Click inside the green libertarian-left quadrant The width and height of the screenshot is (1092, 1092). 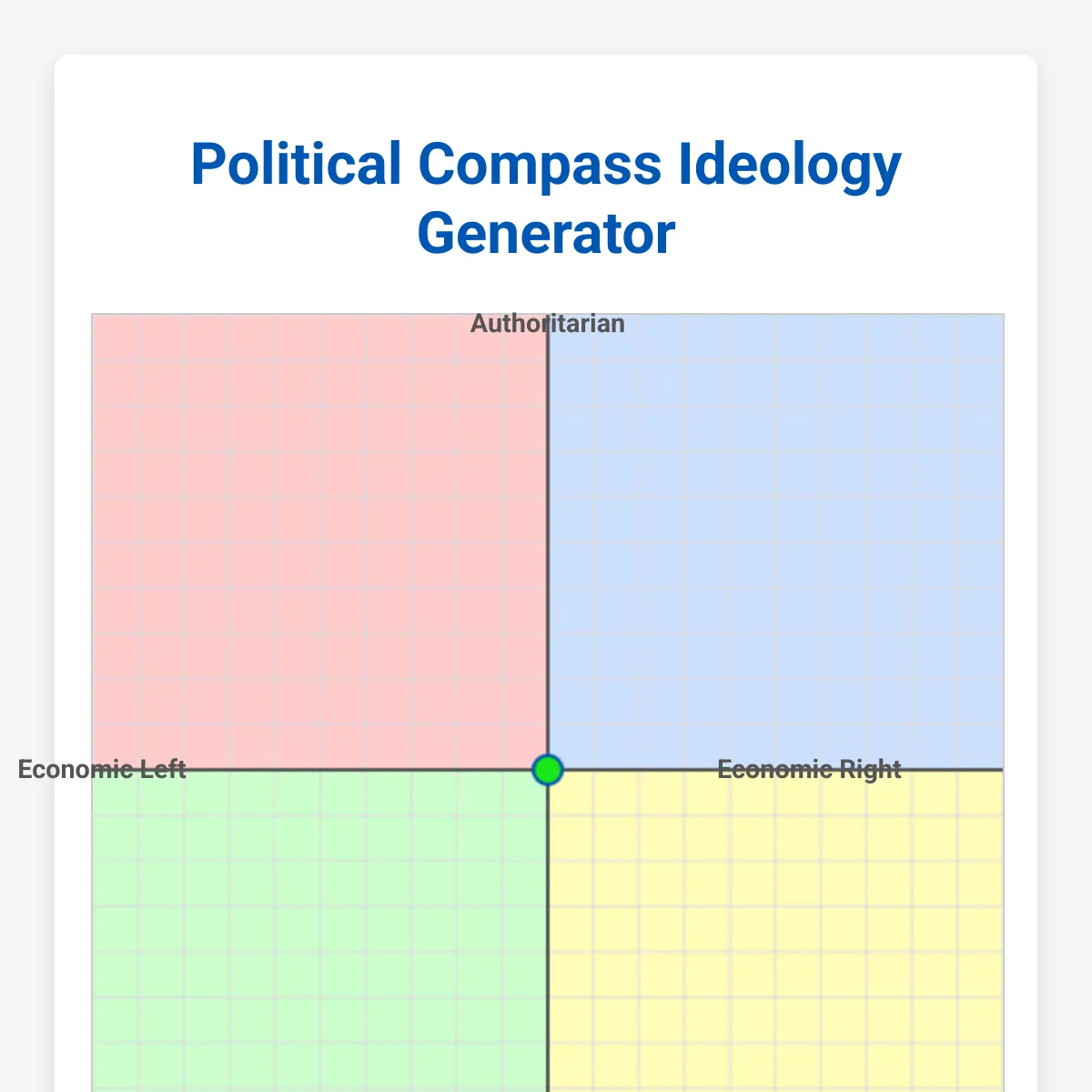pyautogui.click(x=318, y=928)
